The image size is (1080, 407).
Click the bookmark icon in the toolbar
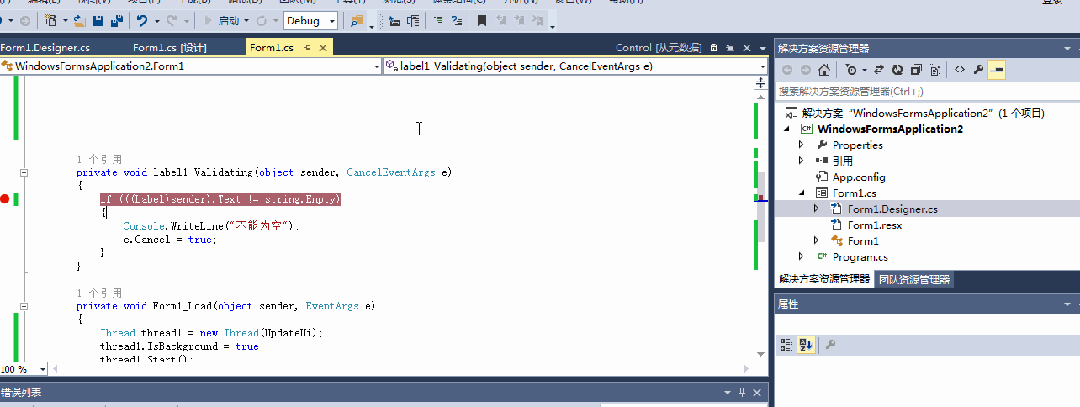(482, 20)
